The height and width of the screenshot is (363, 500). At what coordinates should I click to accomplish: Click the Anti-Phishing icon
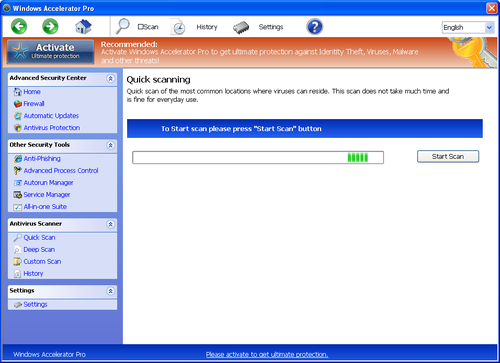[18, 159]
